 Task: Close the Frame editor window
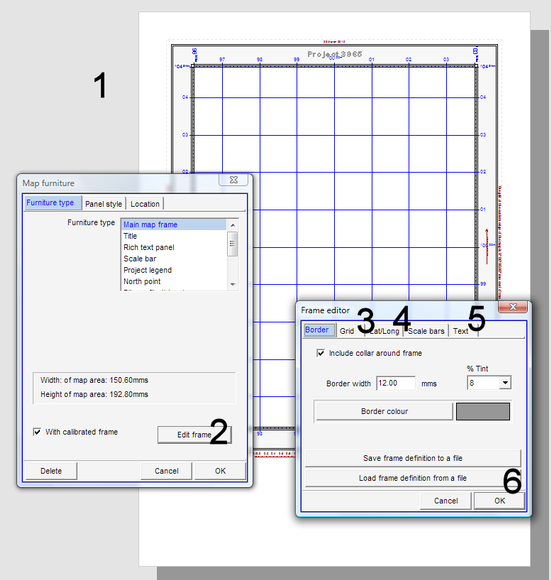click(513, 307)
